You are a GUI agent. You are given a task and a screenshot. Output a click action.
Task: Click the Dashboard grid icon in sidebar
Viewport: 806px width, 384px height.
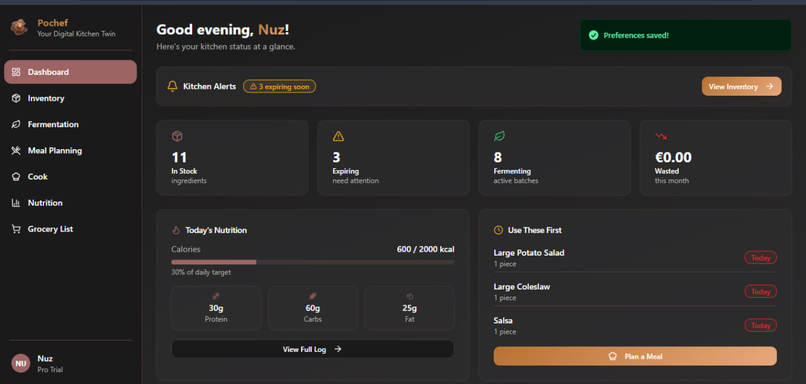16,72
